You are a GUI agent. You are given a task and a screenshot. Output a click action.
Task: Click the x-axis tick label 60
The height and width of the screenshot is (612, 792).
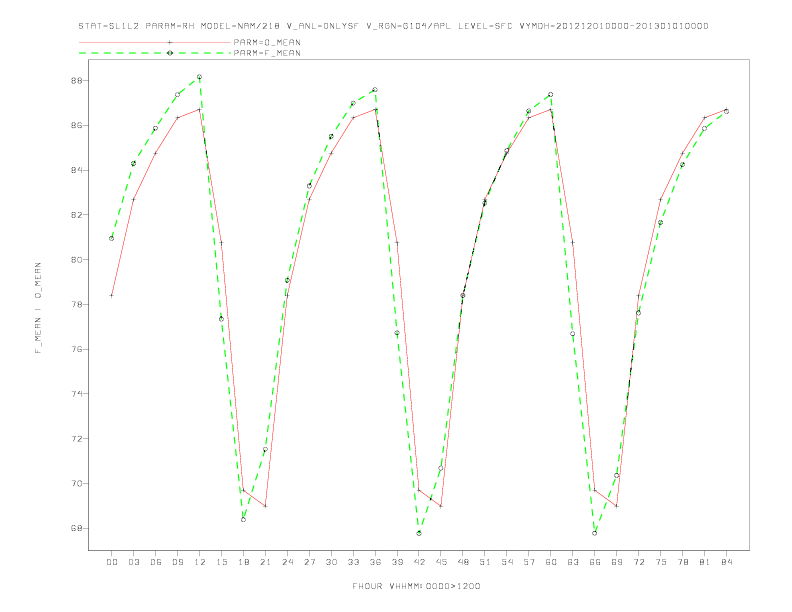(x=551, y=562)
